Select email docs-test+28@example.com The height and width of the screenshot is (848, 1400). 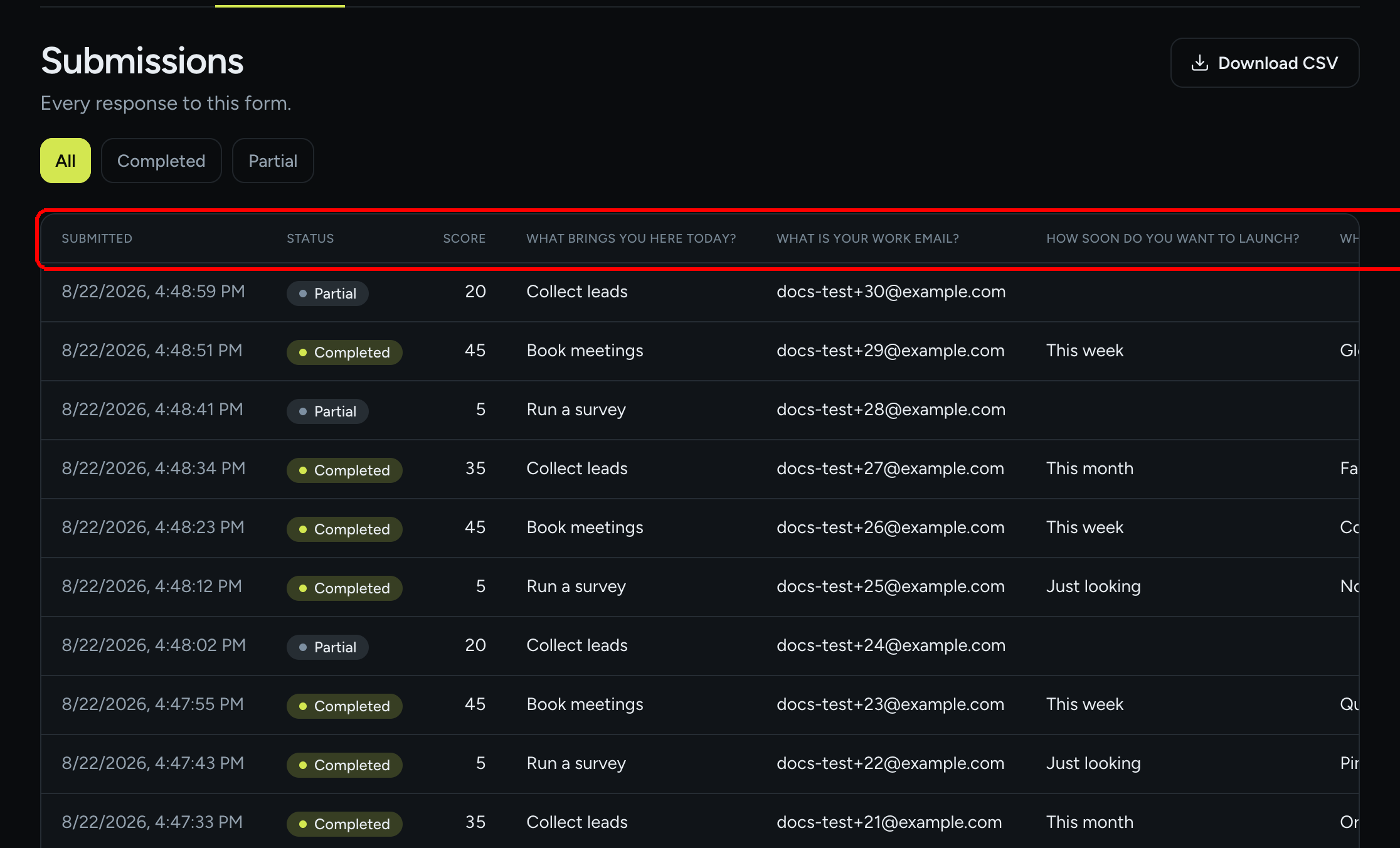point(891,410)
